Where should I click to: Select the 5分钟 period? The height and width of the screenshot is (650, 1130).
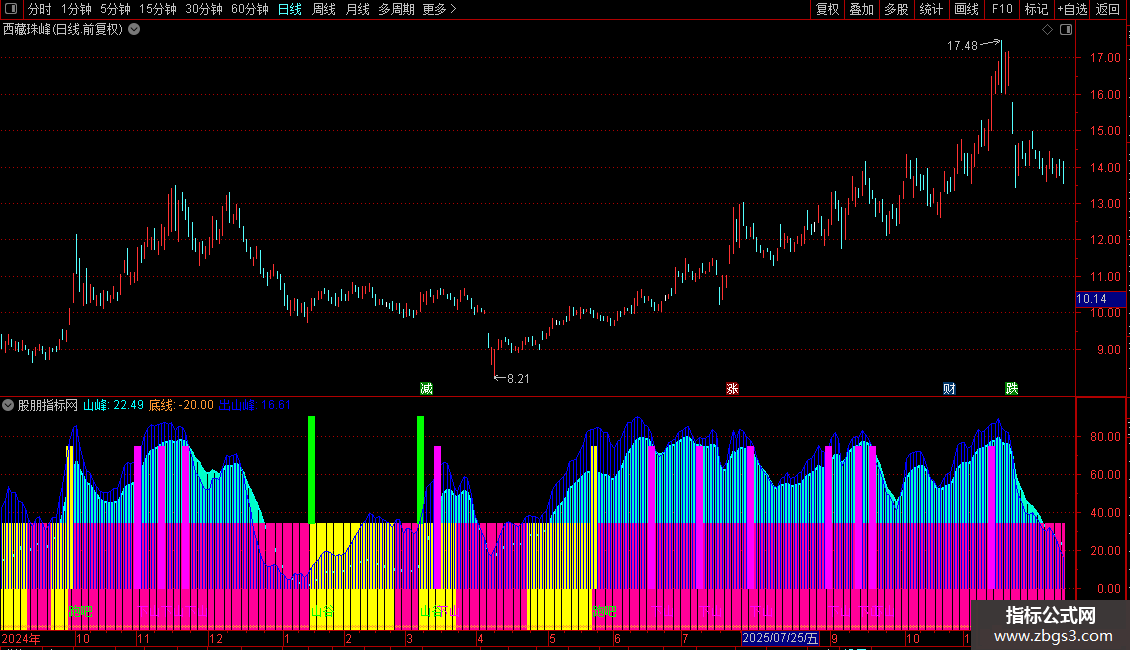[115, 9]
